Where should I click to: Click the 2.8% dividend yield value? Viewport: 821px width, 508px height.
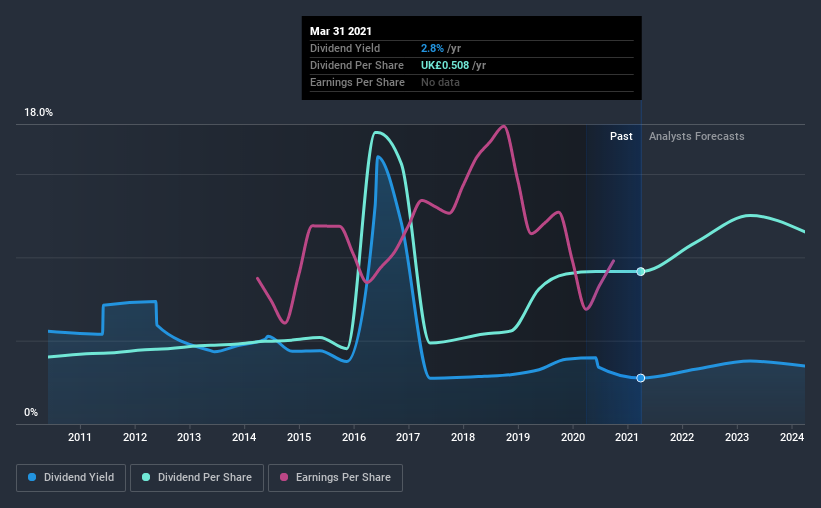tap(432, 48)
